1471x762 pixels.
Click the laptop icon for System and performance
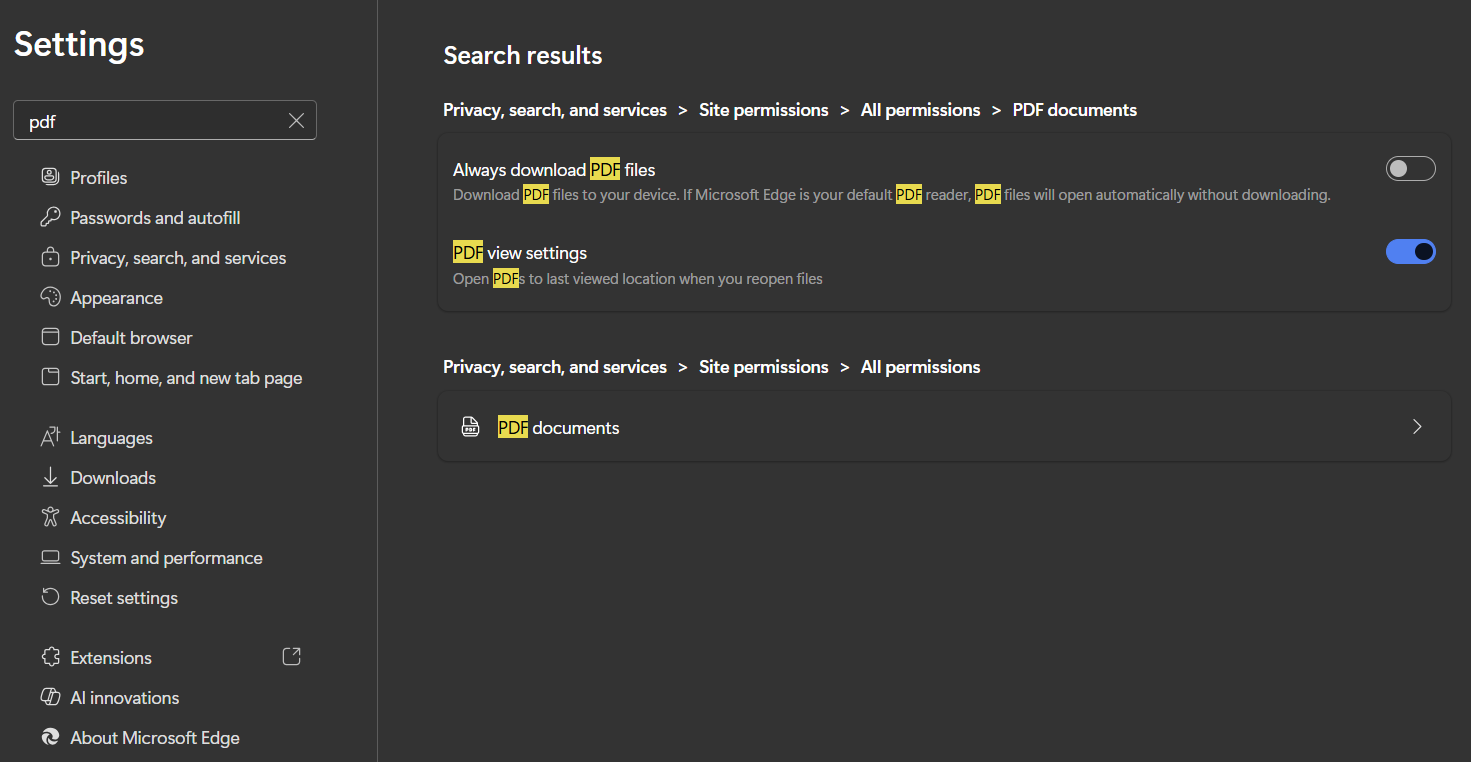tap(50, 557)
